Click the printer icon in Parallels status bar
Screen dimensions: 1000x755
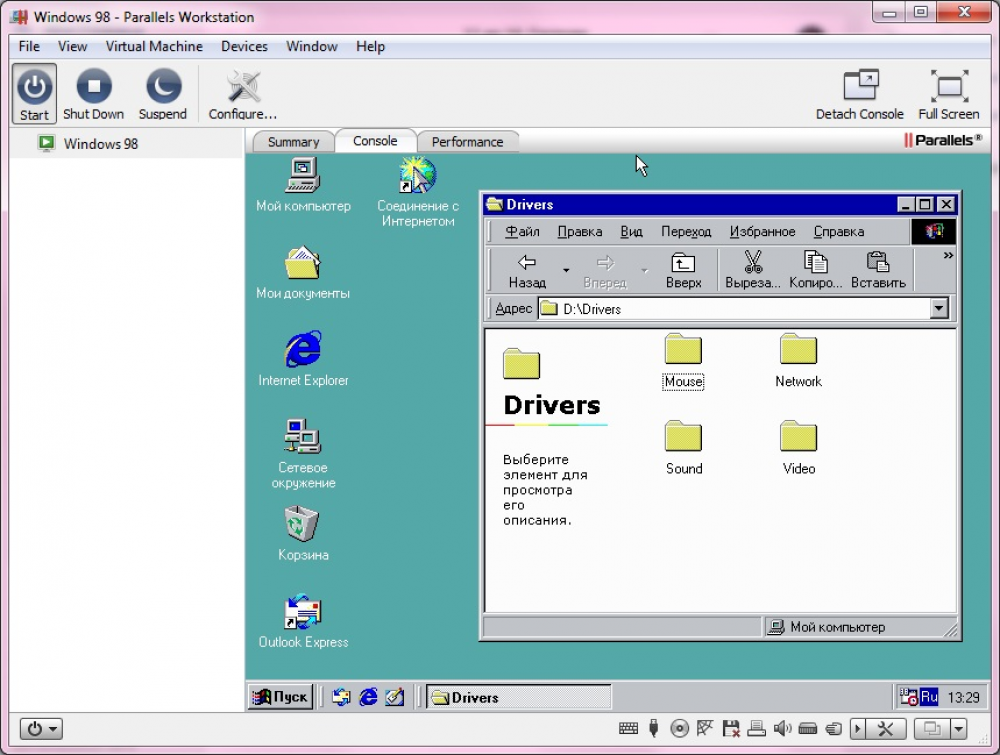point(756,728)
